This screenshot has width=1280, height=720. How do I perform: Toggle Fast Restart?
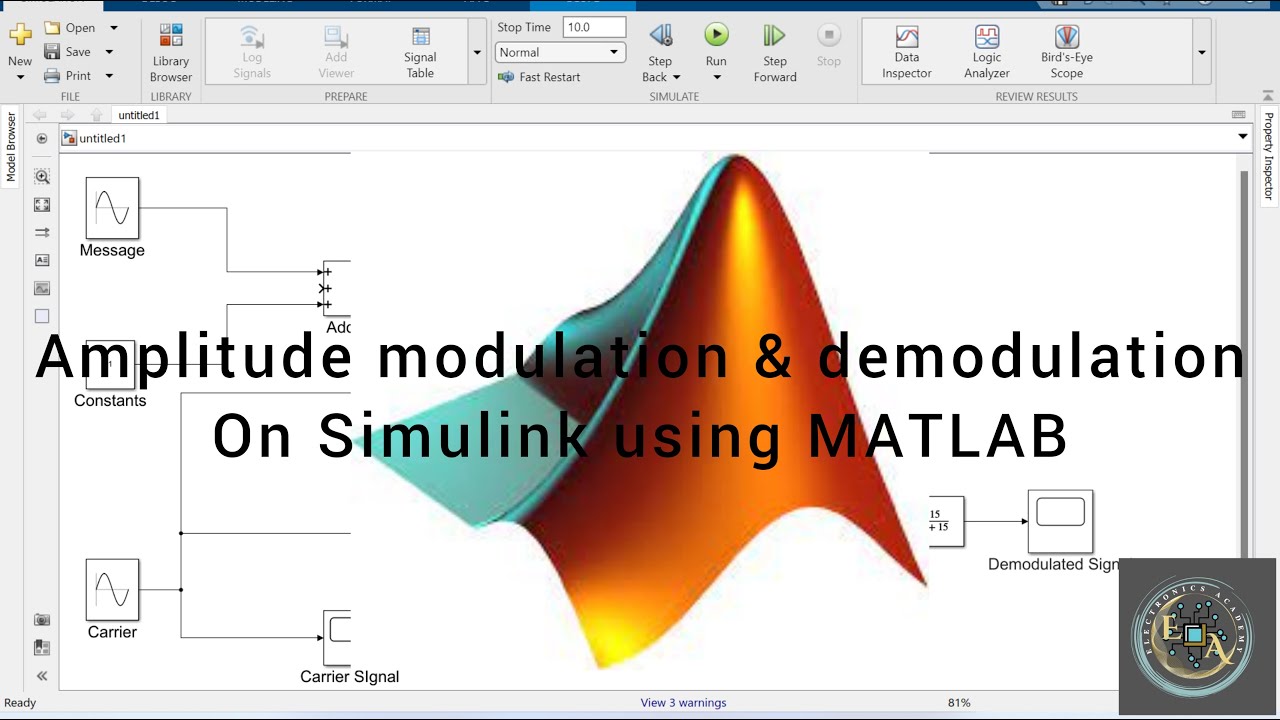[539, 77]
